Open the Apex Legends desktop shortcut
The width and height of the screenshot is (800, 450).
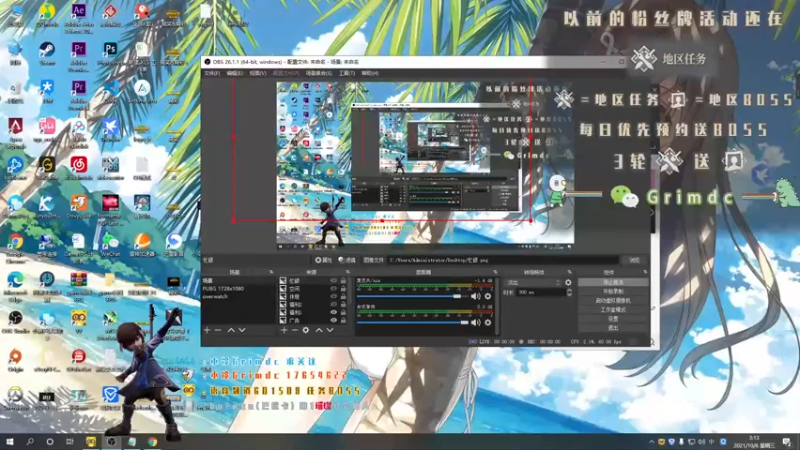point(15,133)
